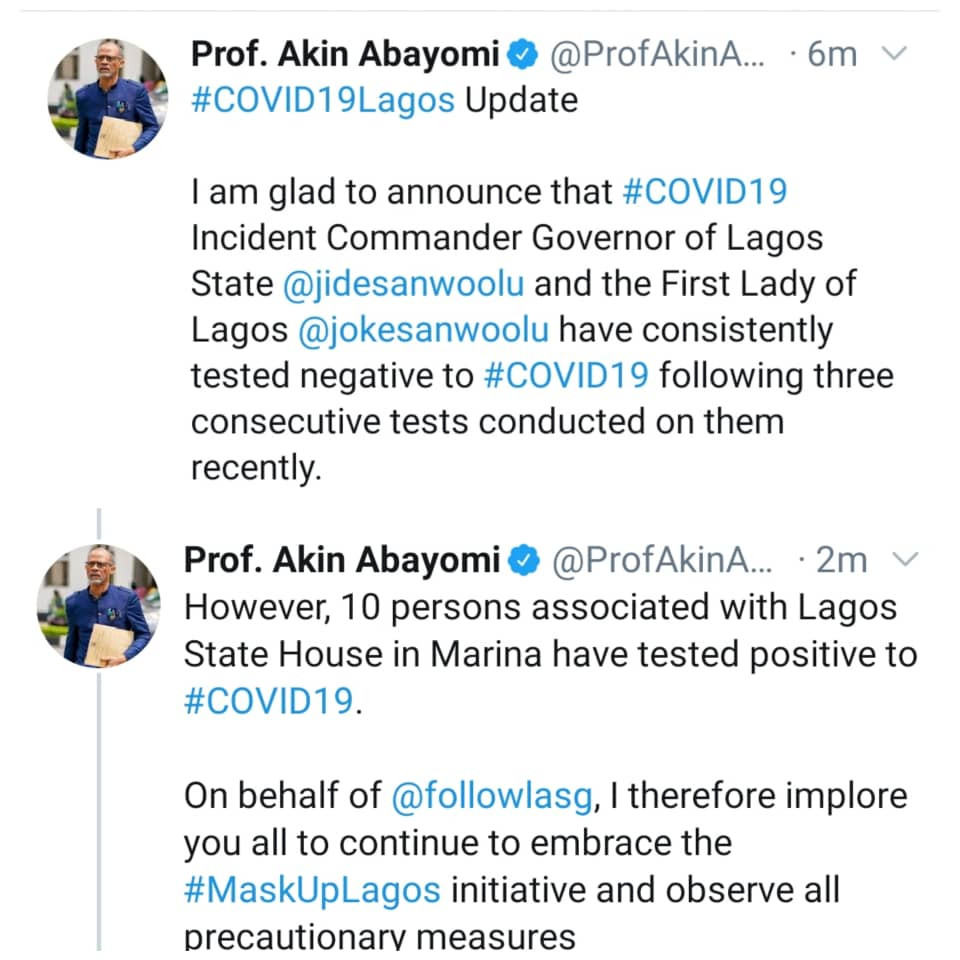Open the #MaskUpLagos hashtag
The height and width of the screenshot is (960, 960).
click(312, 891)
